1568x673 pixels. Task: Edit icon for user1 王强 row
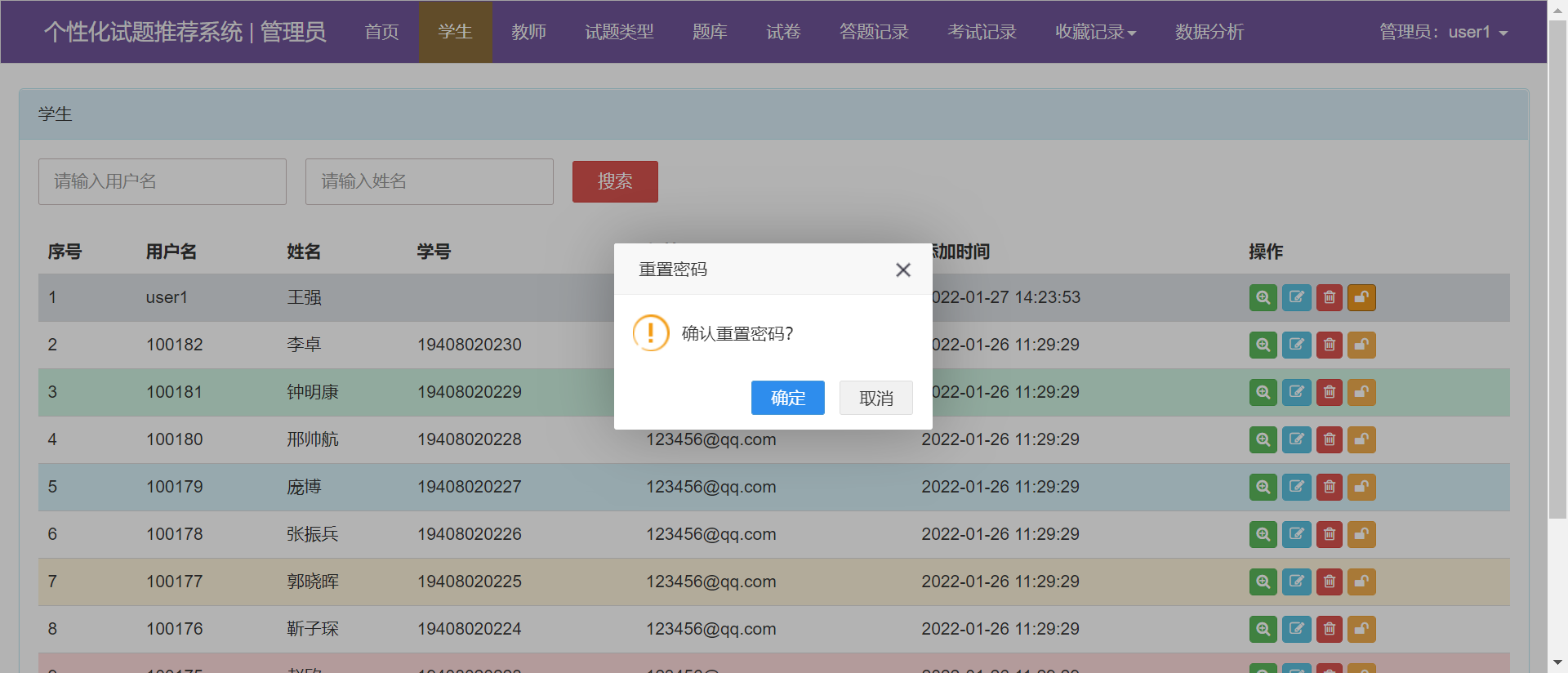(x=1296, y=297)
